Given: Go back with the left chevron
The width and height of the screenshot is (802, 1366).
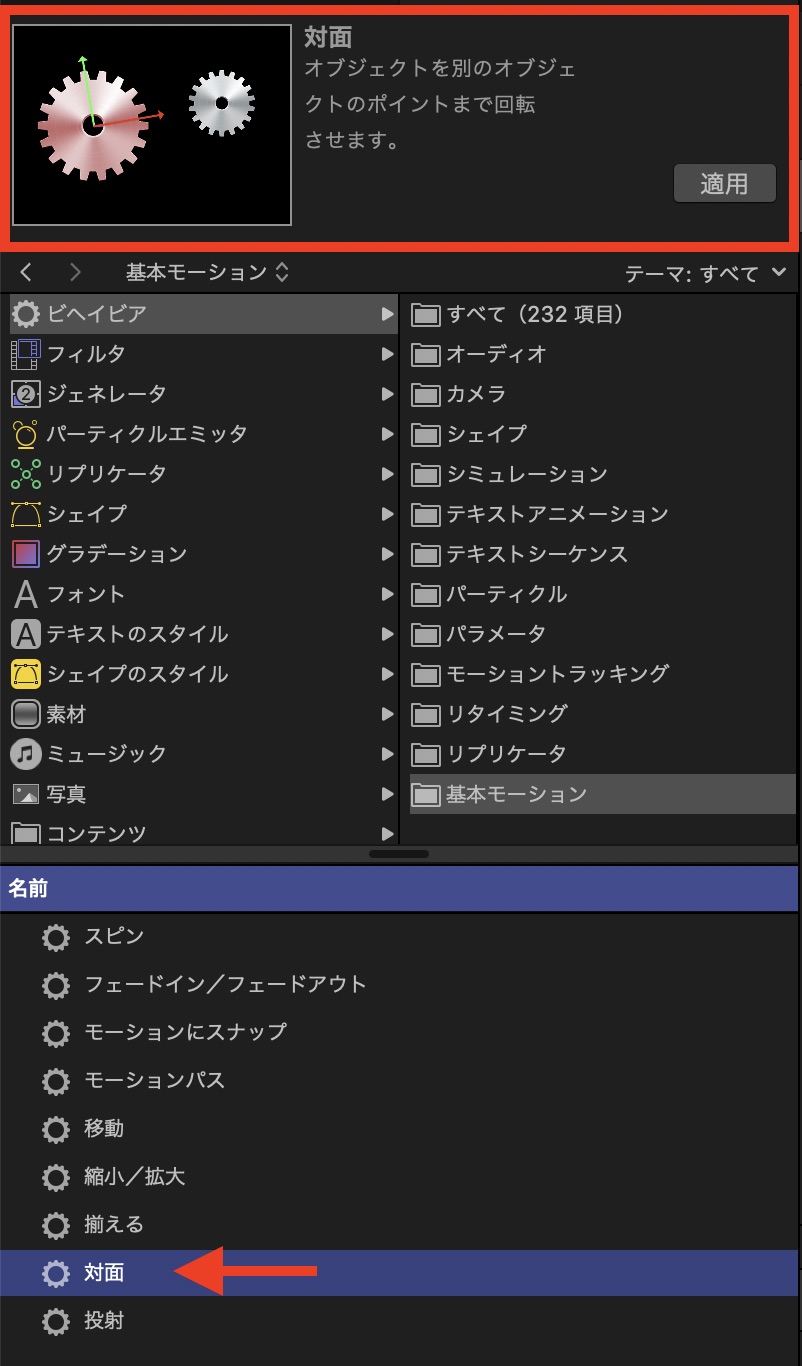Looking at the screenshot, I should 27,272.
